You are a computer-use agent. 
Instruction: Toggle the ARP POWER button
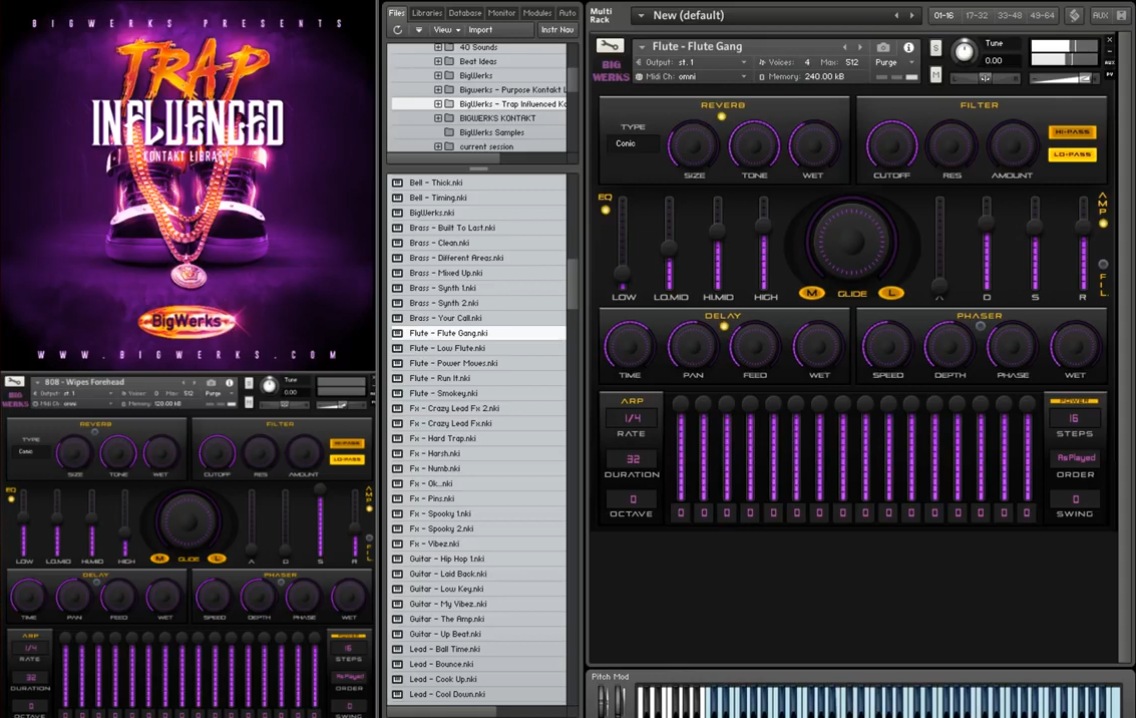pos(1074,401)
